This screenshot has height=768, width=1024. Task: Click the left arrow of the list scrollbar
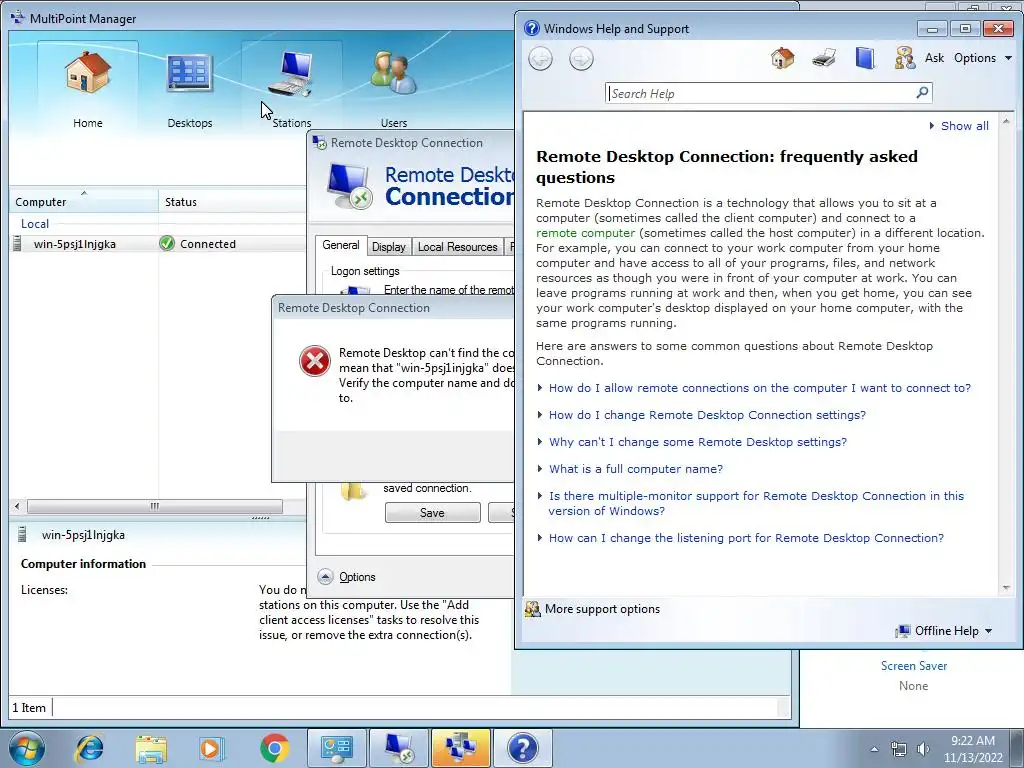click(17, 506)
